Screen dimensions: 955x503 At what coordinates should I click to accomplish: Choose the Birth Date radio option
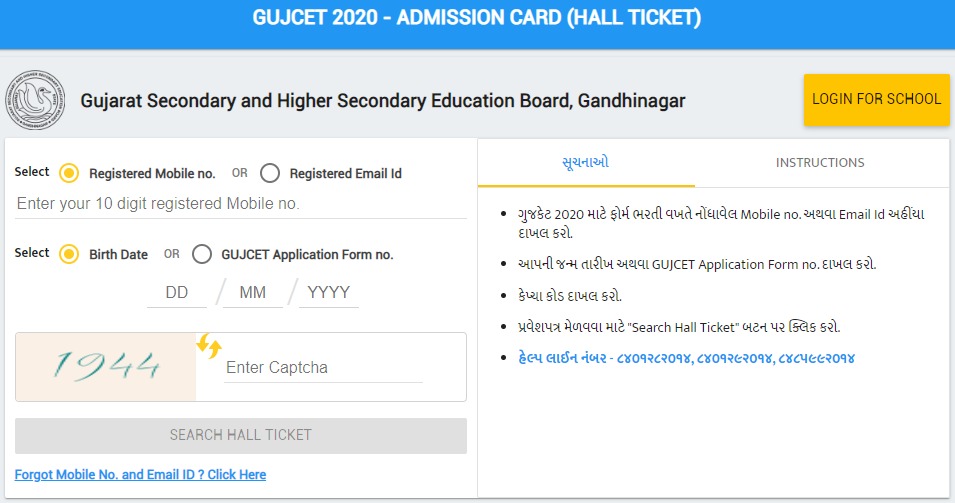coord(69,254)
